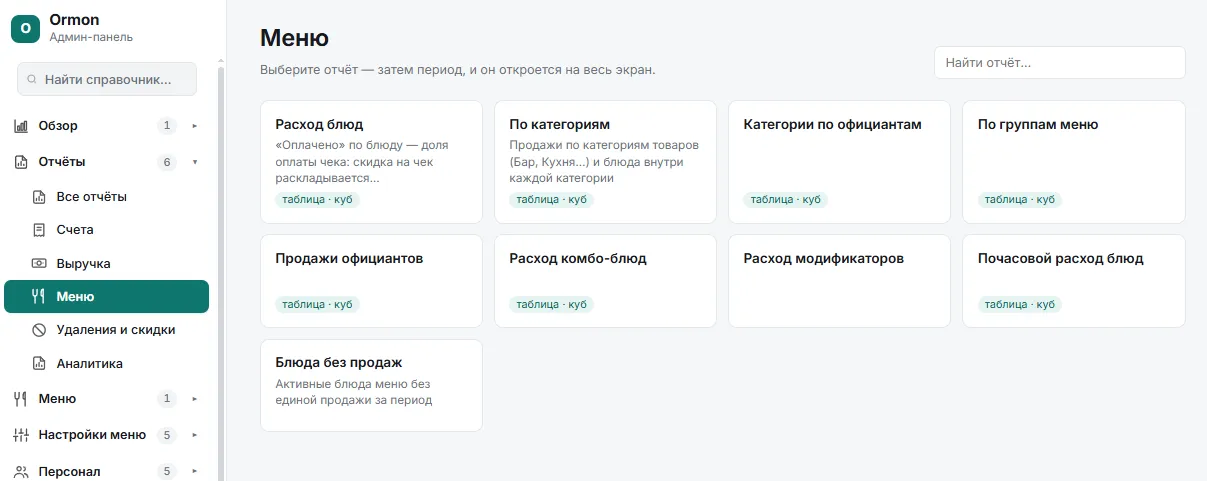Click таблица · куб tag on Расход комбо-блюд
This screenshot has height=481, width=1207.
click(551, 304)
